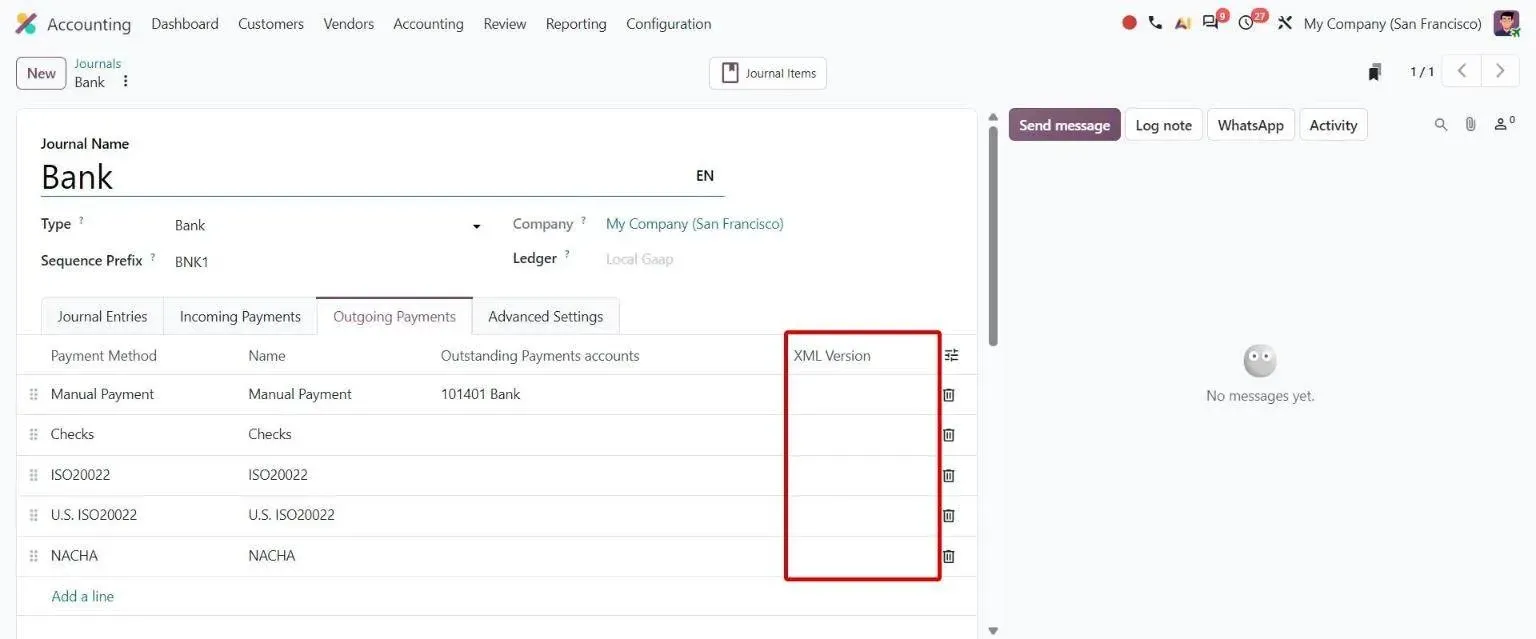This screenshot has width=1536, height=639.
Task: Click the Accounting app logo icon
Action: click(x=26, y=23)
